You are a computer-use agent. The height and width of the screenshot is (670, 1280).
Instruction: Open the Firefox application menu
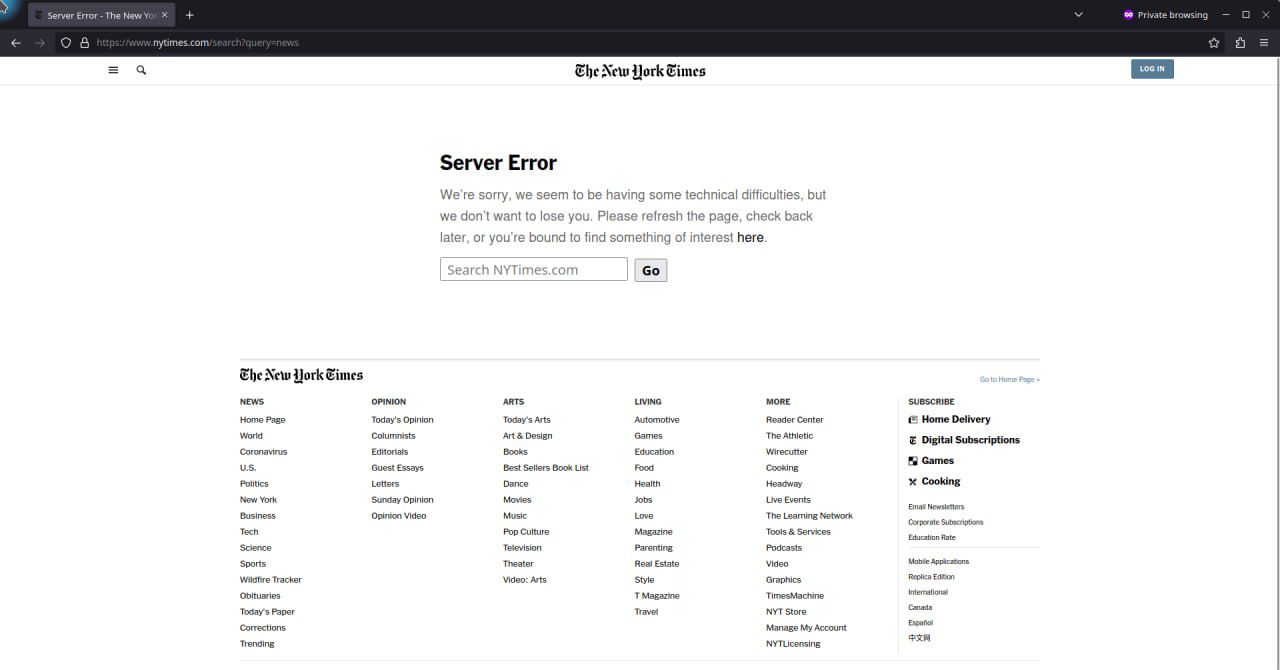1264,43
